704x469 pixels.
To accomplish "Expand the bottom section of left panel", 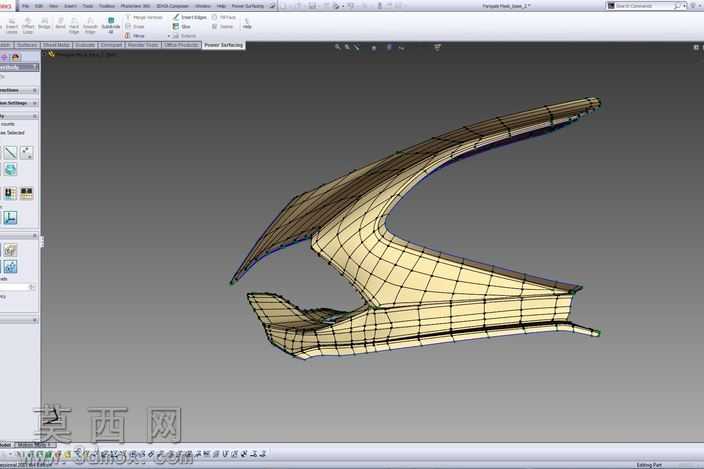I will click(x=35, y=320).
